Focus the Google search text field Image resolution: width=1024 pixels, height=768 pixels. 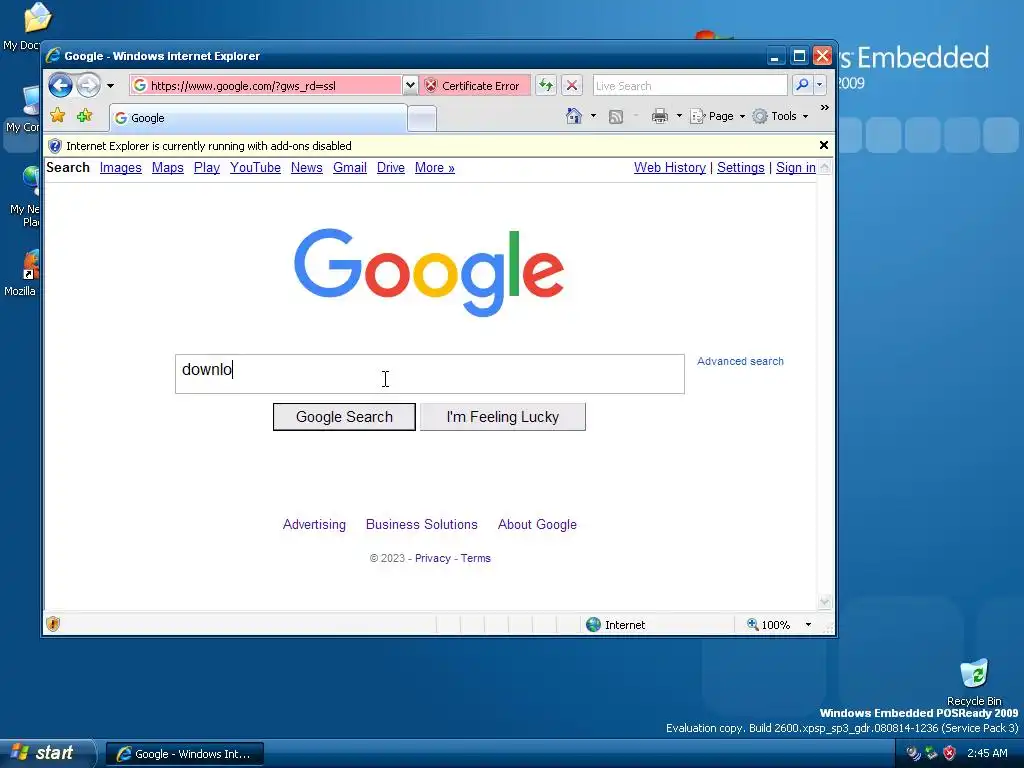430,374
